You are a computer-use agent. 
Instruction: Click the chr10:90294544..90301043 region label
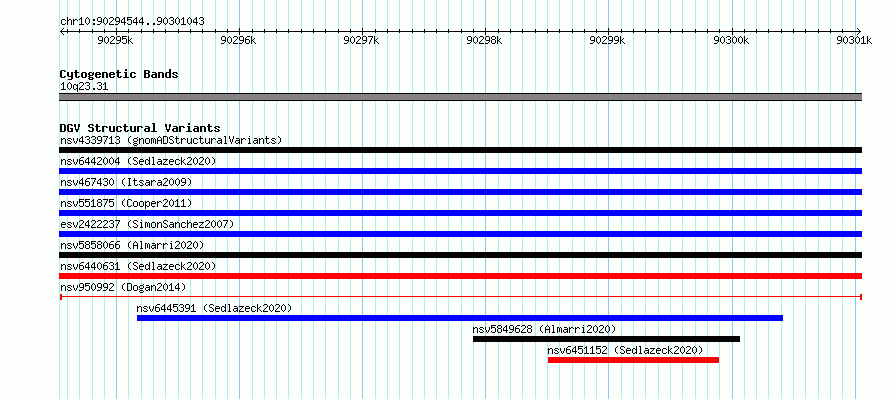click(x=132, y=21)
